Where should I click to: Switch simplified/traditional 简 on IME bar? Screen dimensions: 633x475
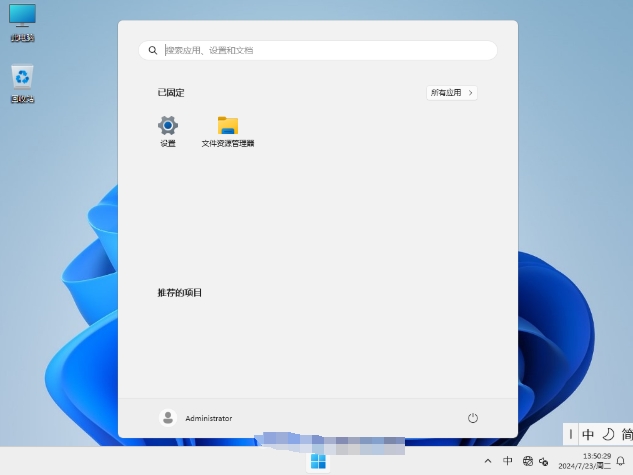tap(626, 435)
